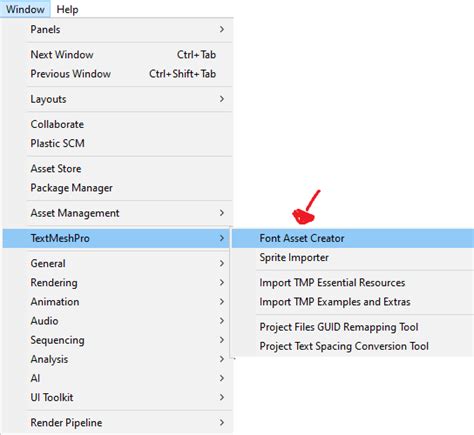Open the Render Pipeline submenu entry

click(117, 422)
